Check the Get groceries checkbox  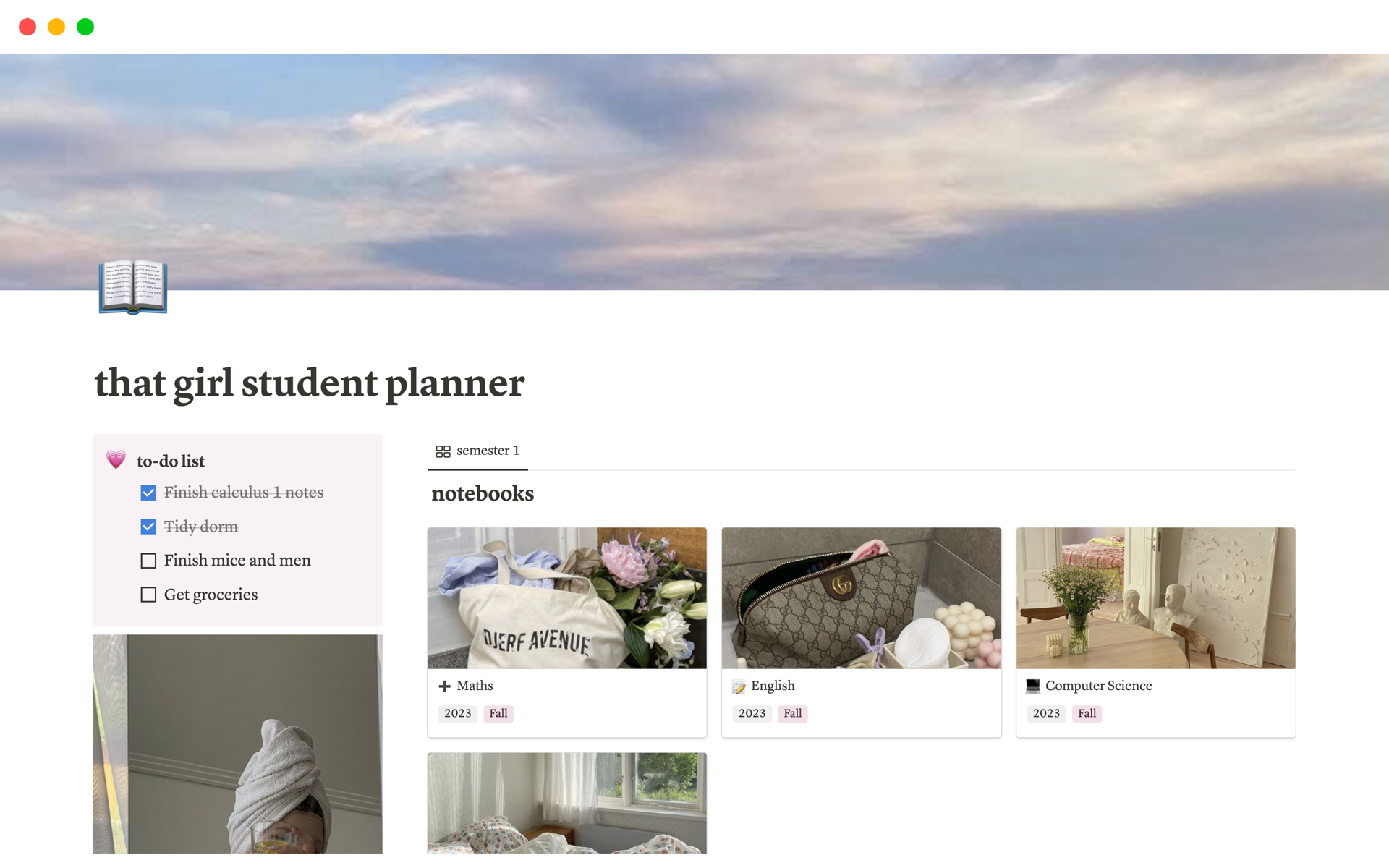148,595
